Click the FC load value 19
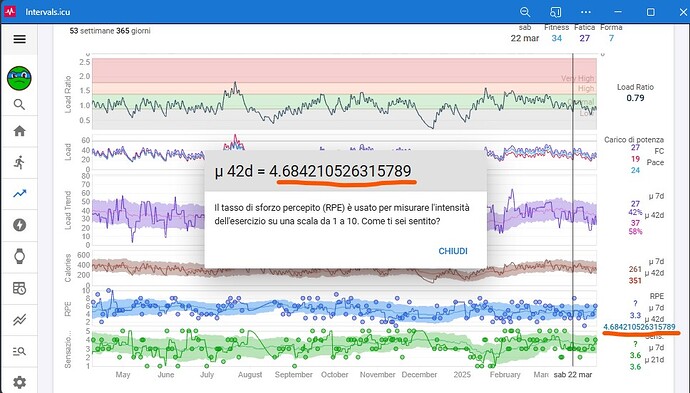 635,159
